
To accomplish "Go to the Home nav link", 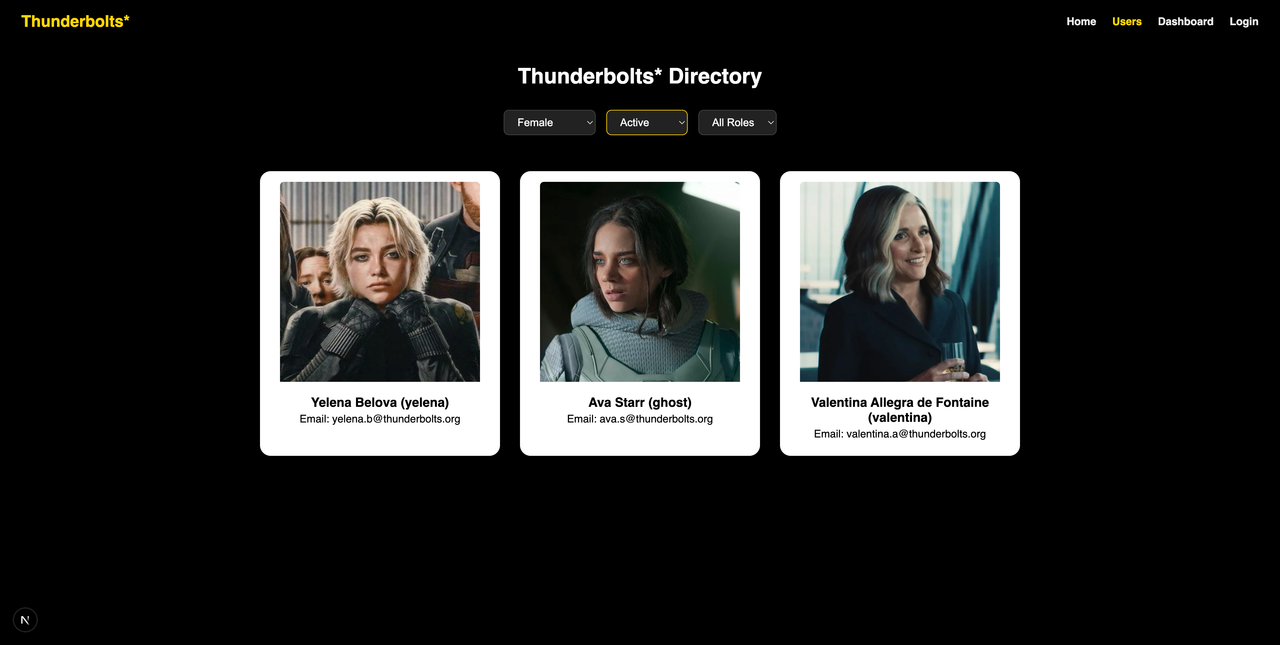I will pyautogui.click(x=1081, y=21).
